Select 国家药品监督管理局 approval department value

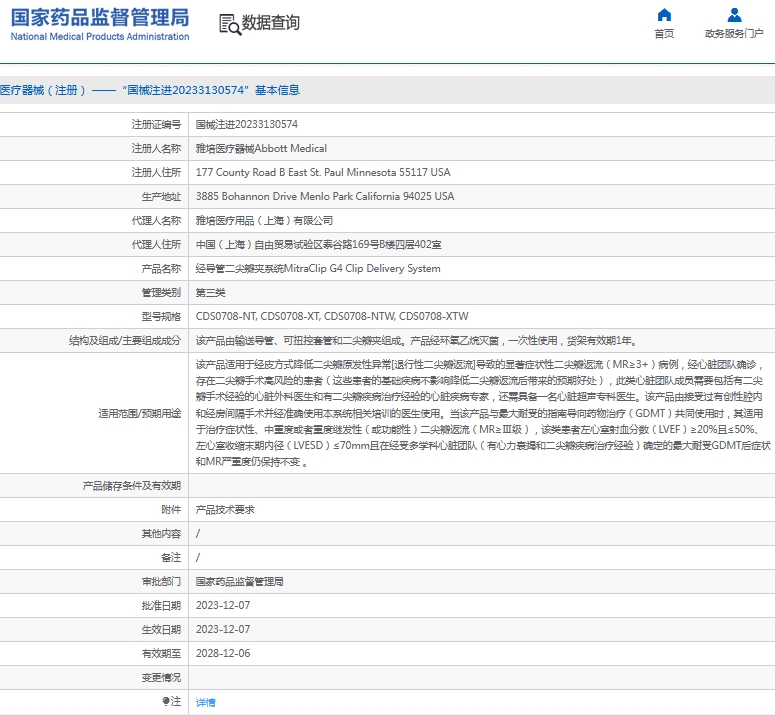240,582
